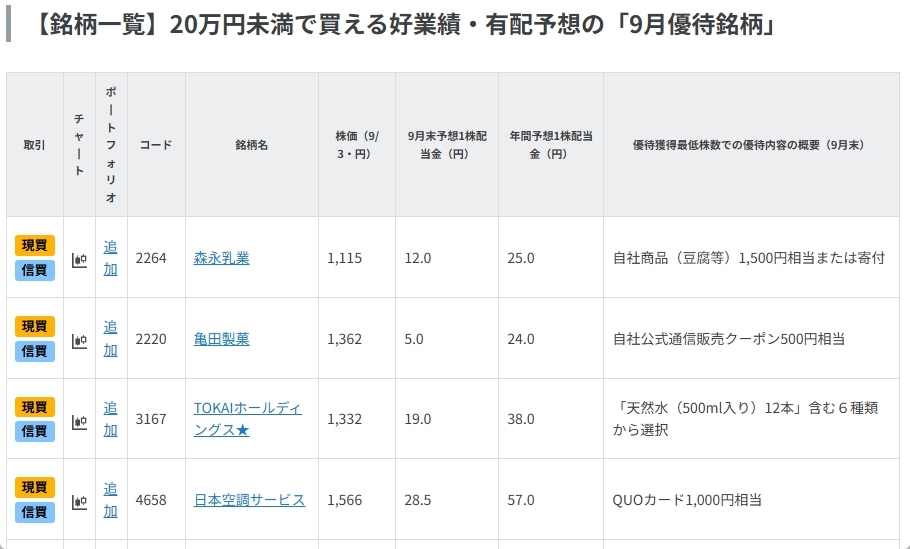Click the コード column header
910x549 pixels.
(x=156, y=145)
